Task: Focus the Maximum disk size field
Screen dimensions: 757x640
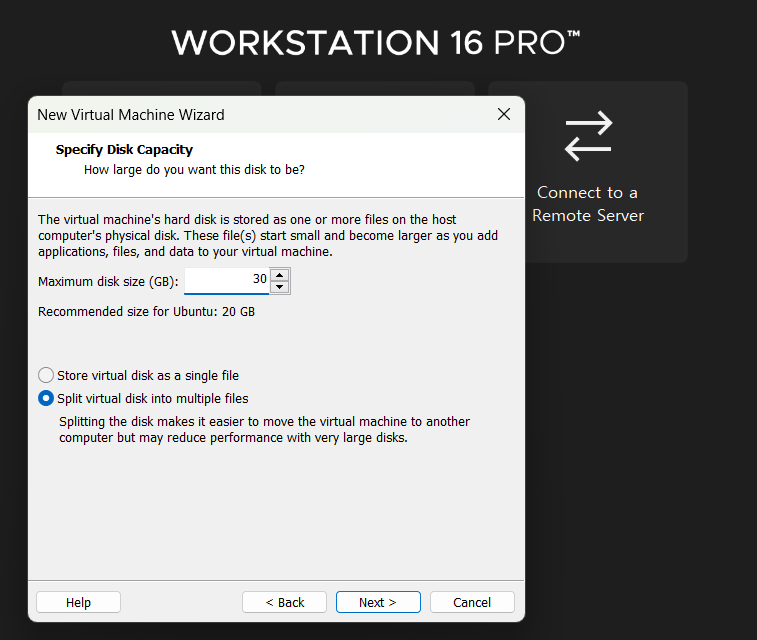Action: 226,280
